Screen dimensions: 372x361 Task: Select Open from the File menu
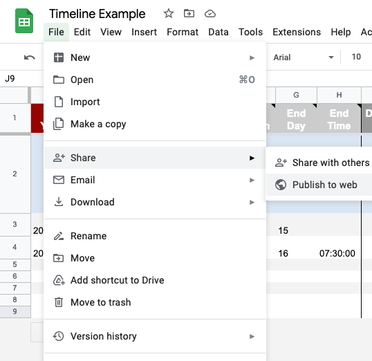click(155, 80)
